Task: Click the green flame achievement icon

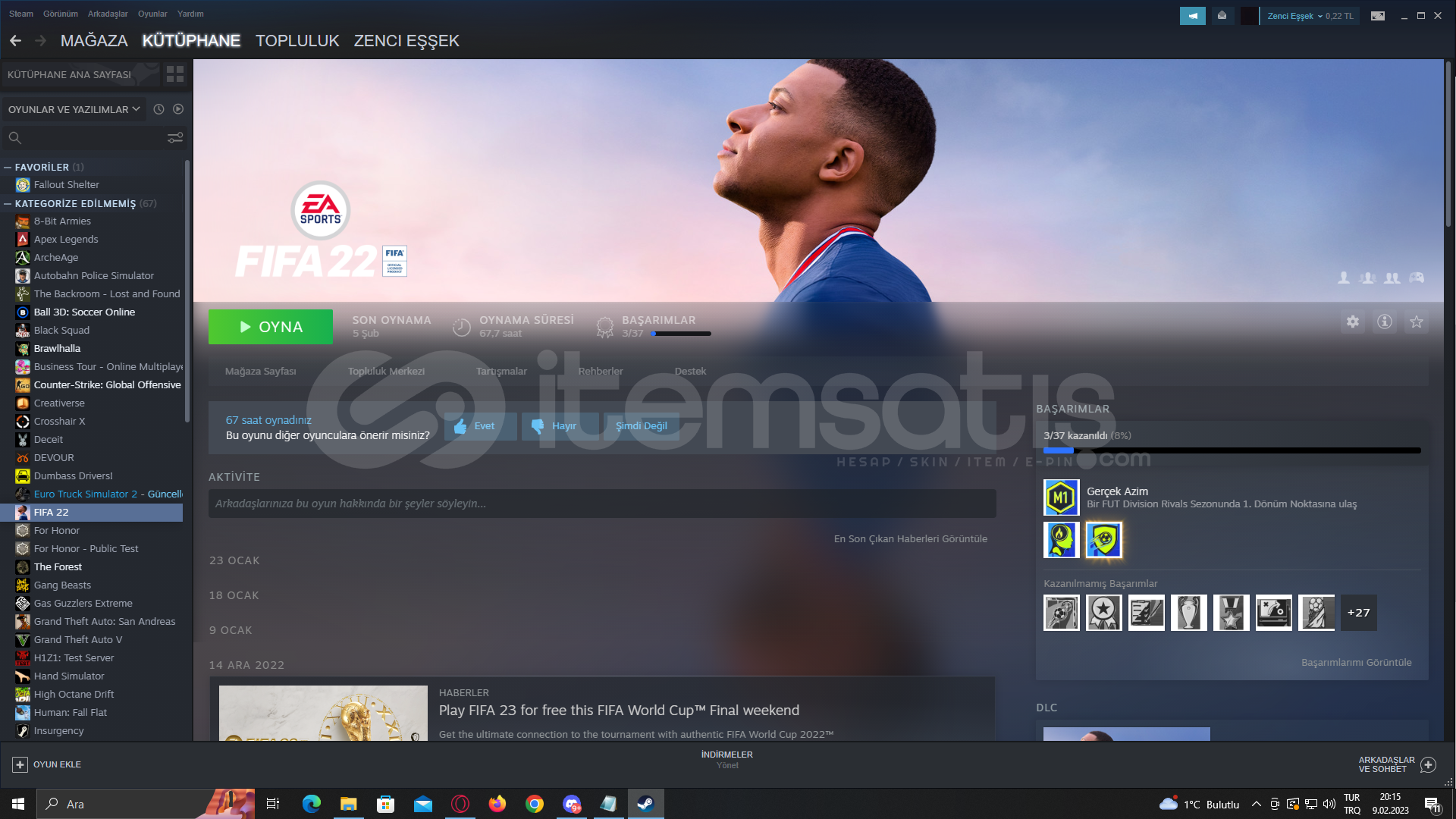Action: tap(1061, 539)
